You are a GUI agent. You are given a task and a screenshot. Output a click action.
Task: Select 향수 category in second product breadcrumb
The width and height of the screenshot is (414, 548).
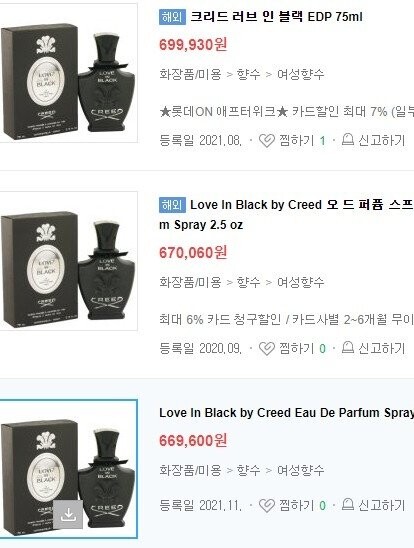pyautogui.click(x=248, y=282)
